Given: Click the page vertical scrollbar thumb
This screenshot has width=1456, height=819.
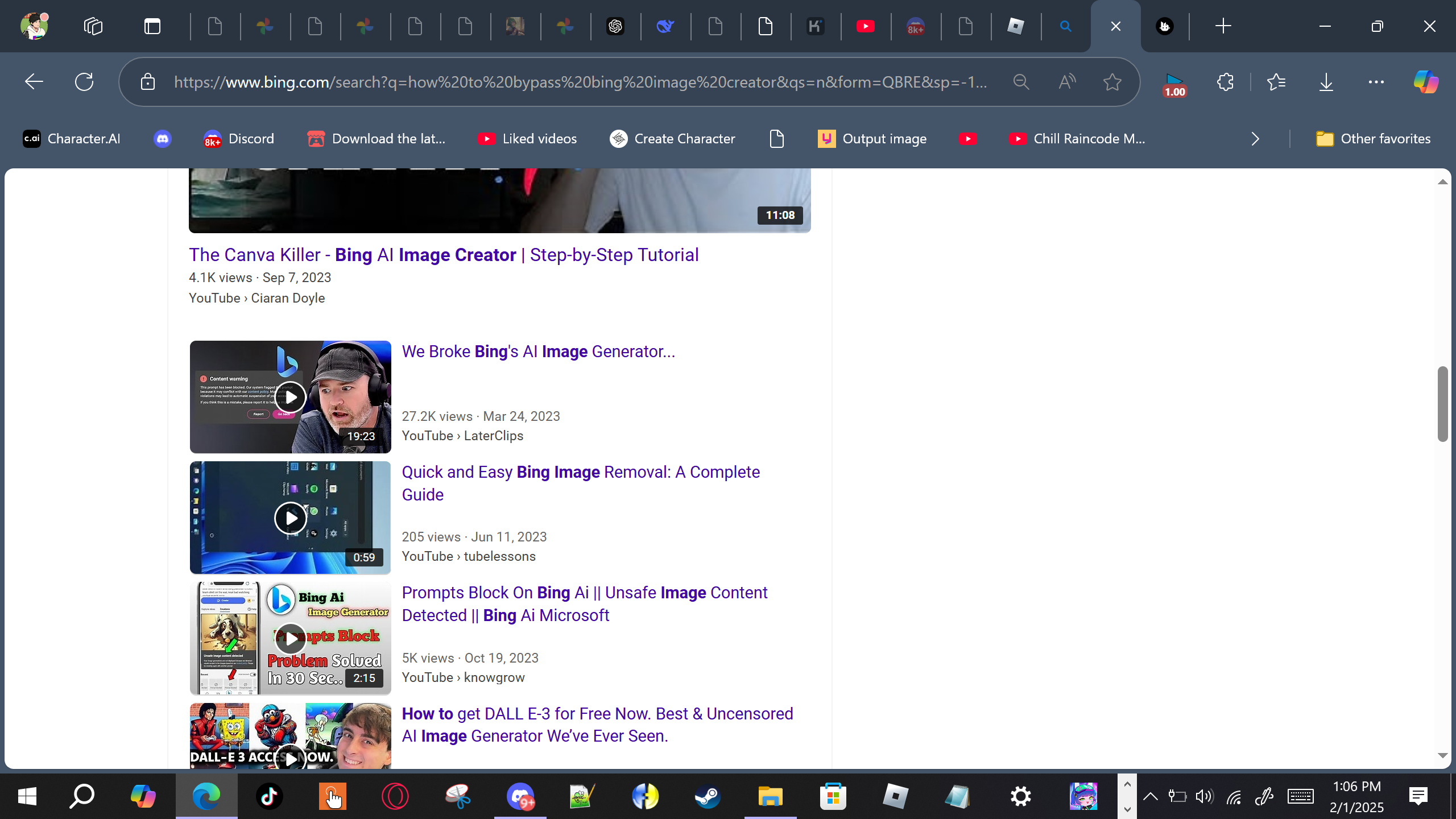Looking at the screenshot, I should 1442,404.
